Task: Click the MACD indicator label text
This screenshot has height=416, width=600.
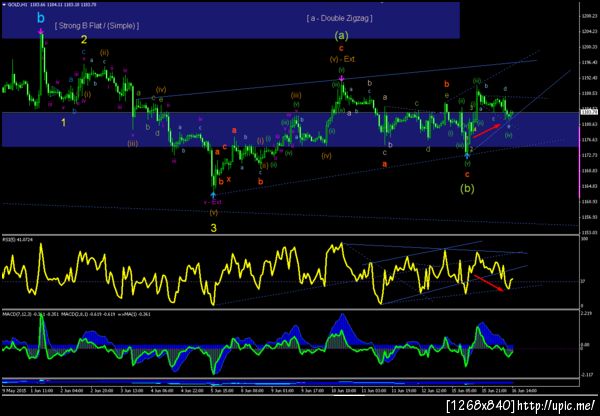Action: pyautogui.click(x=77, y=314)
